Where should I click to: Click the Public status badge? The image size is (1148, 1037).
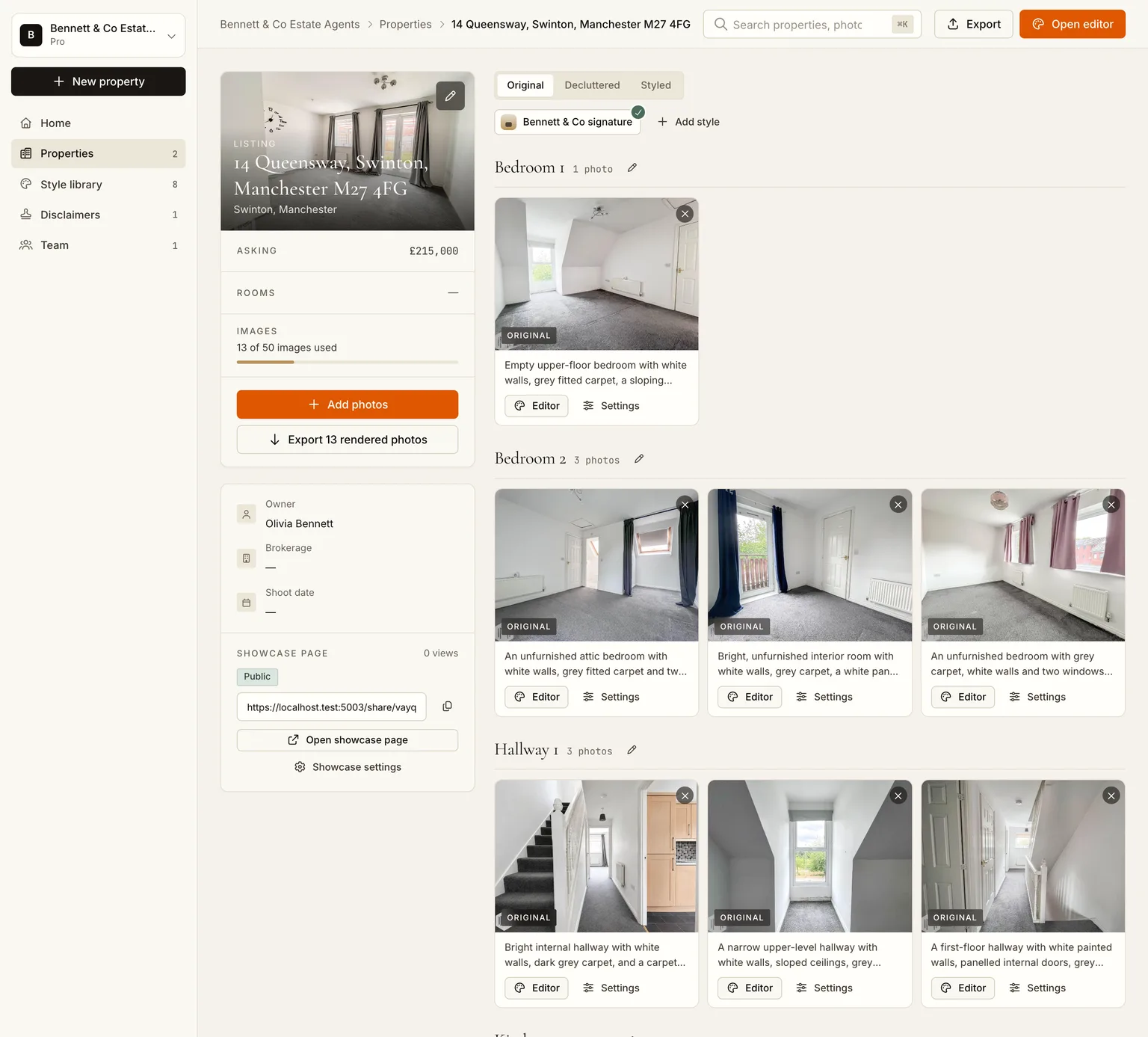click(257, 677)
